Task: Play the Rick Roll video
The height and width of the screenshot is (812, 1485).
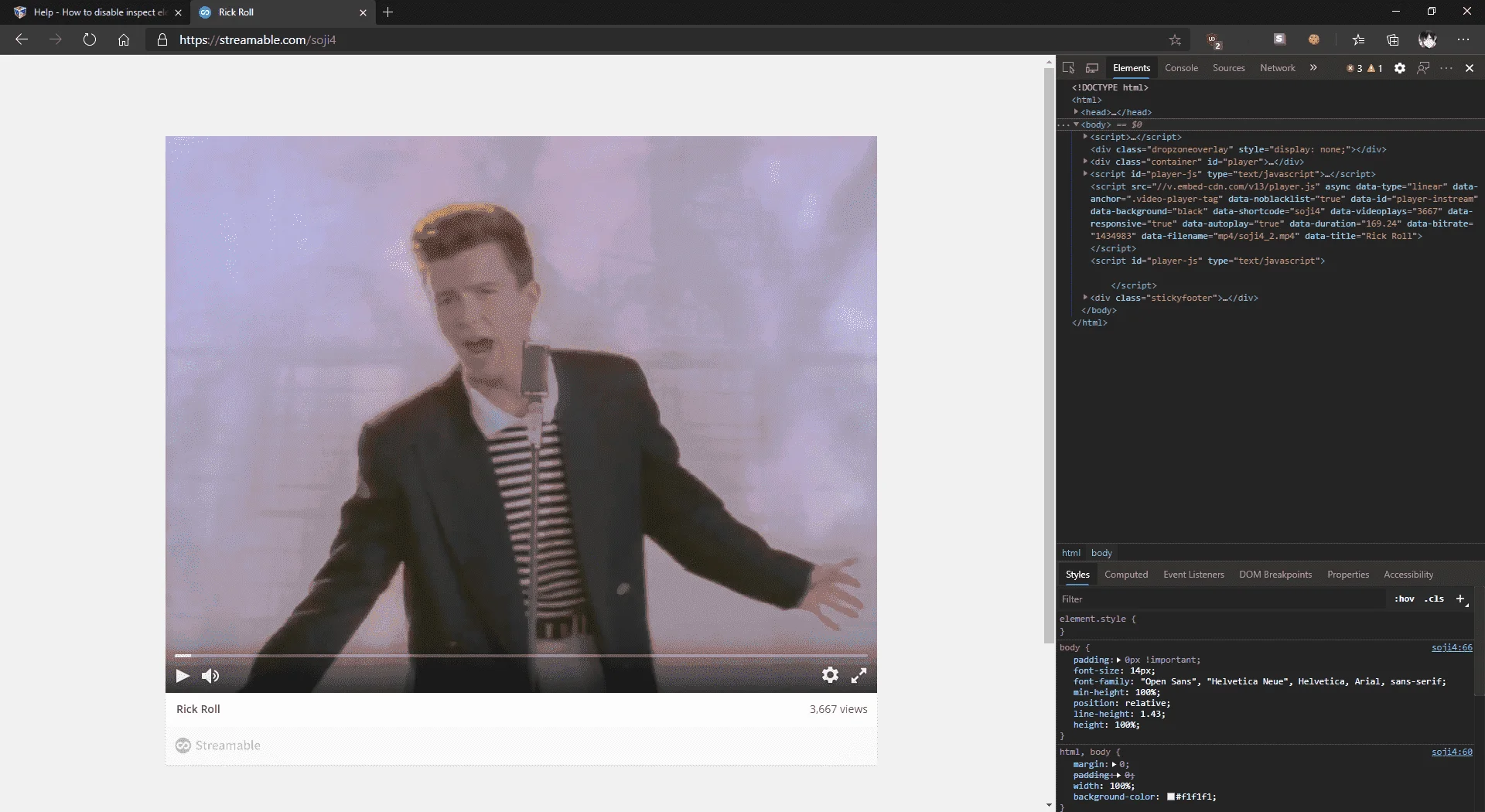Action: click(x=183, y=676)
